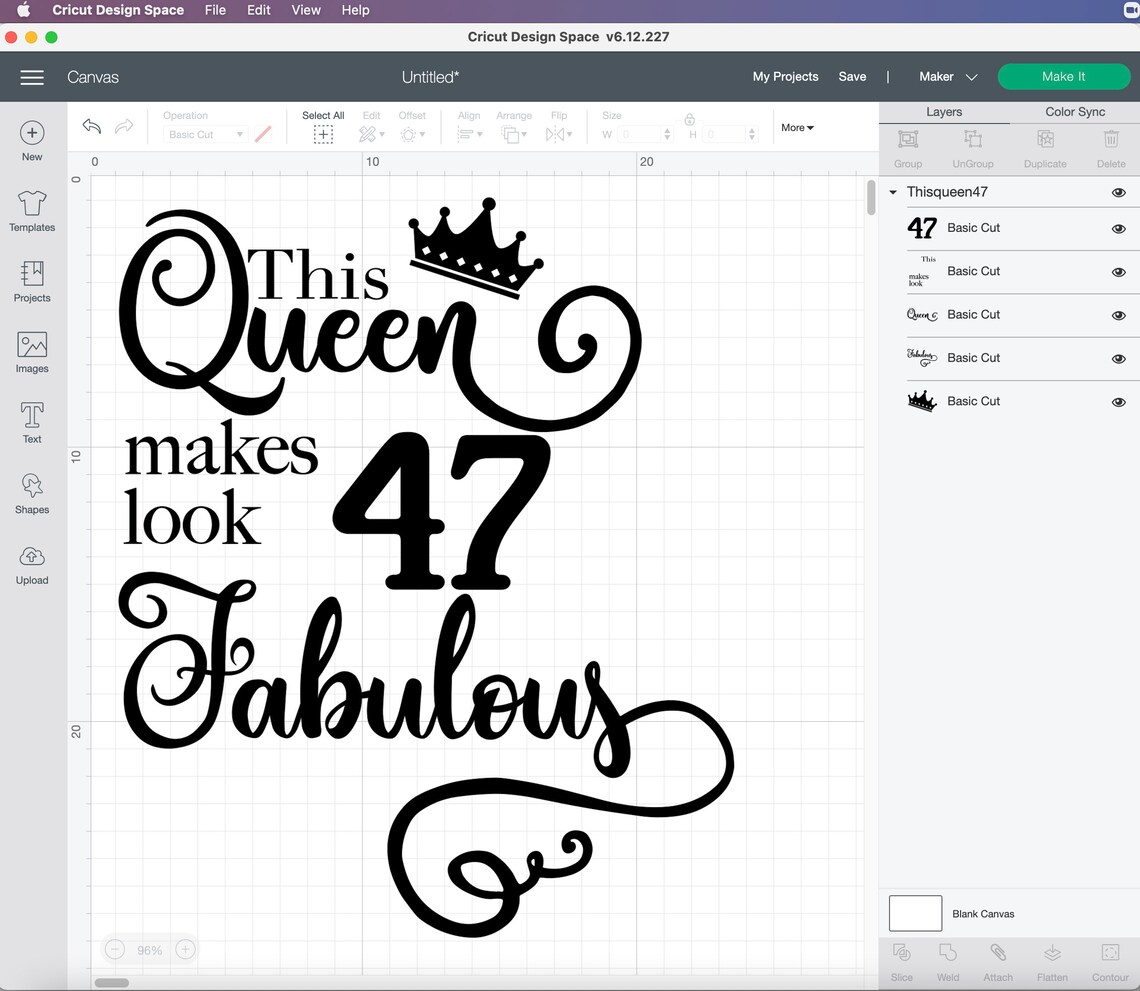1140x991 pixels.
Task: Click the Undo arrow in the toolbar
Action: [x=91, y=126]
